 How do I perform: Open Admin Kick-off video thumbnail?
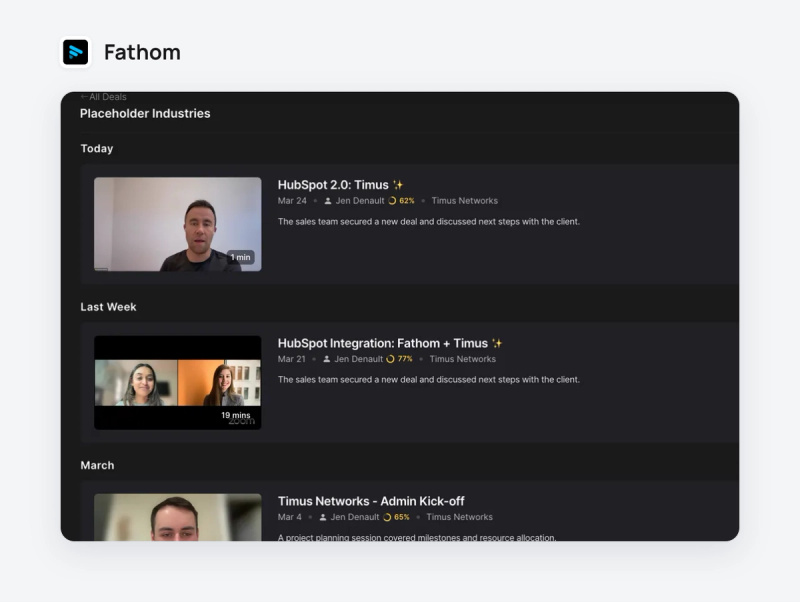[x=178, y=517]
